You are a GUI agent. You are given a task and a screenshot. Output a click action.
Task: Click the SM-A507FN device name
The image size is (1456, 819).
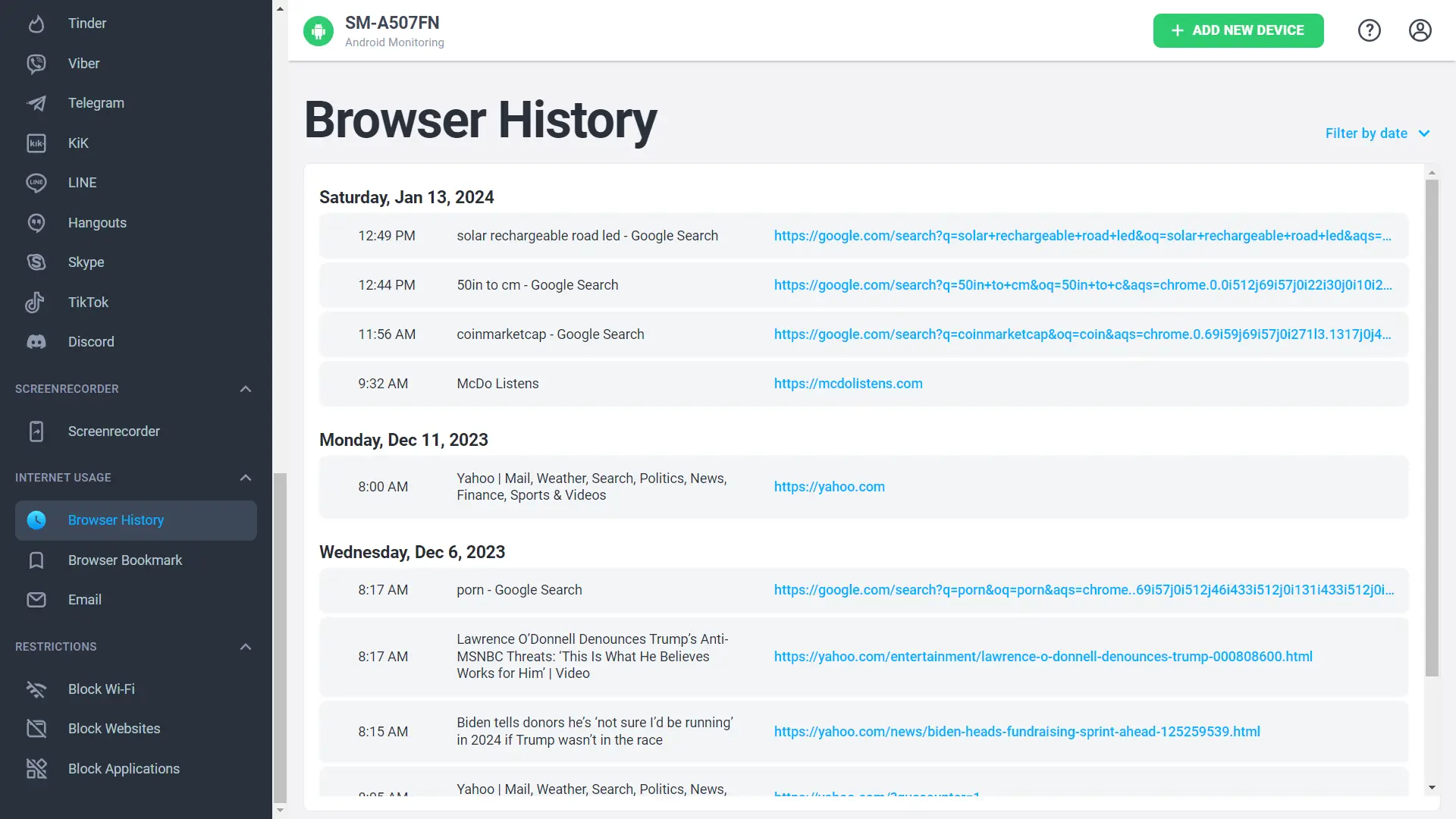click(392, 23)
